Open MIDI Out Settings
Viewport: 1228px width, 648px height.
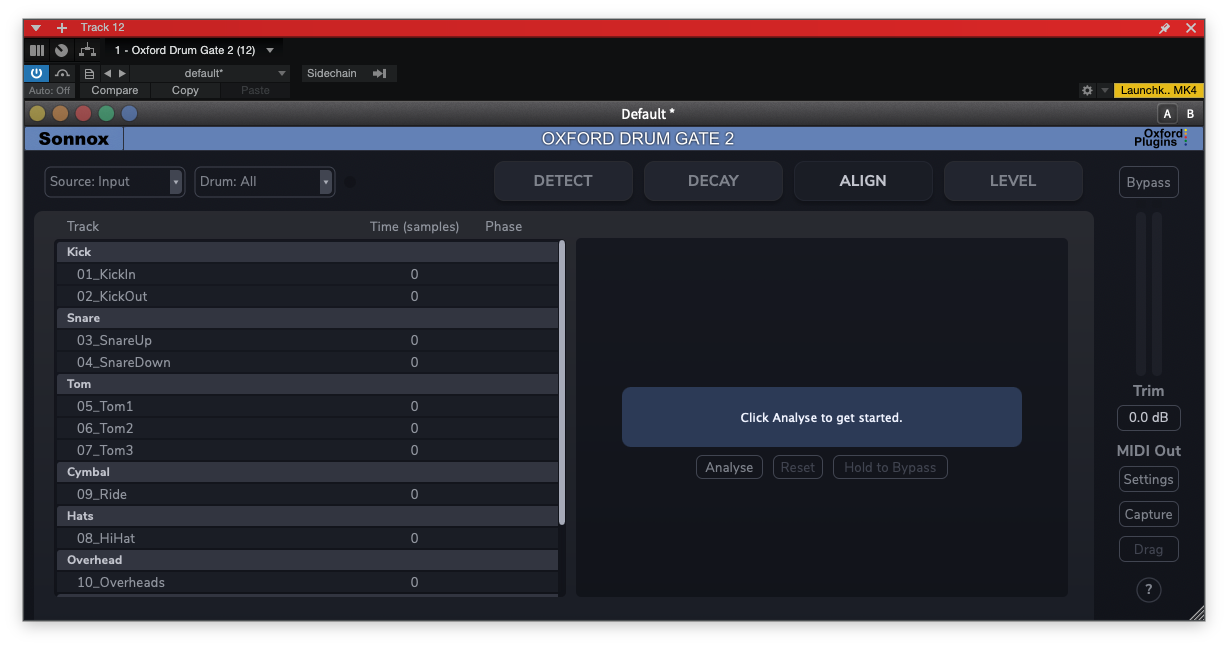coord(1148,479)
